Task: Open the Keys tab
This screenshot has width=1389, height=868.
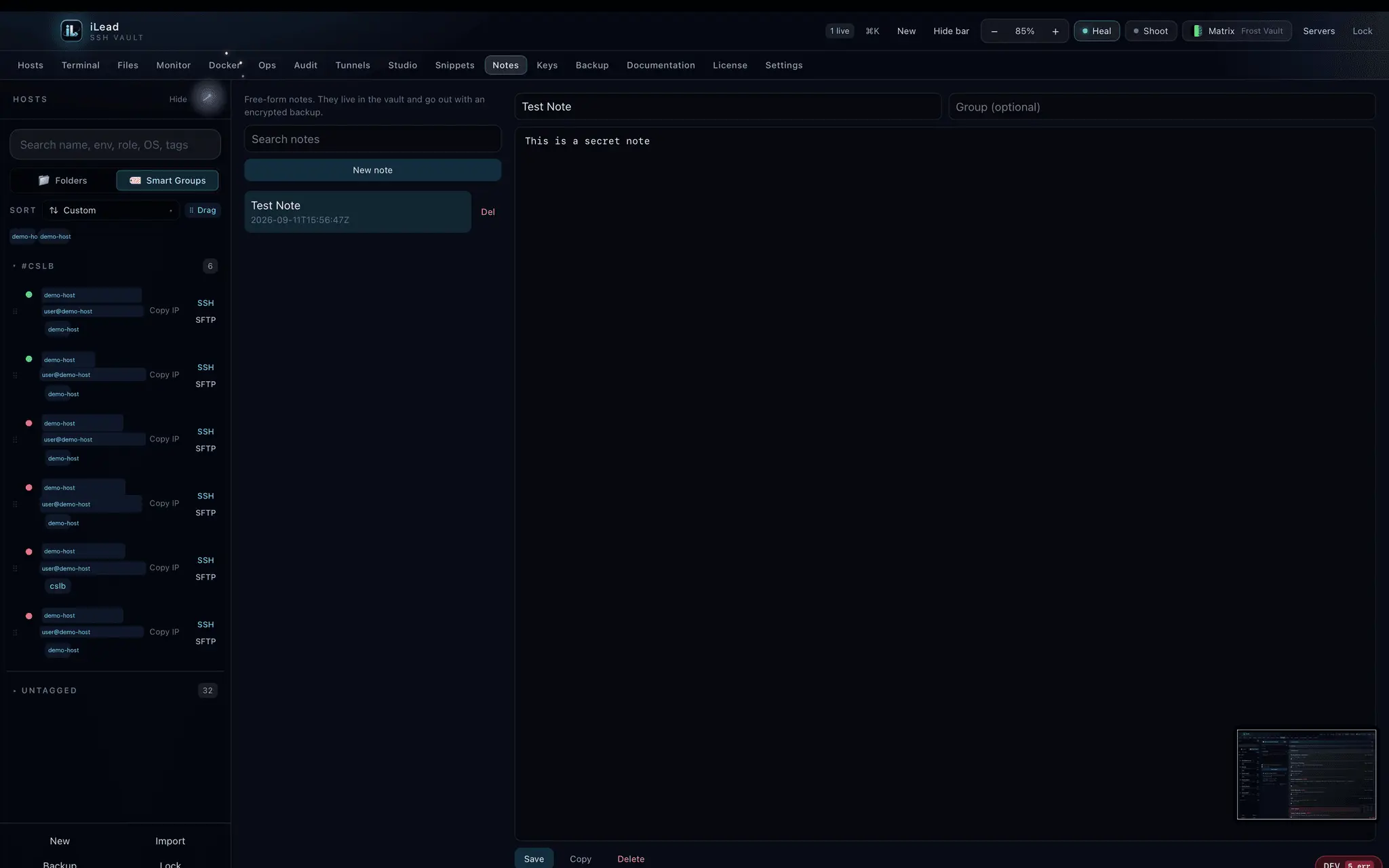Action: (547, 65)
